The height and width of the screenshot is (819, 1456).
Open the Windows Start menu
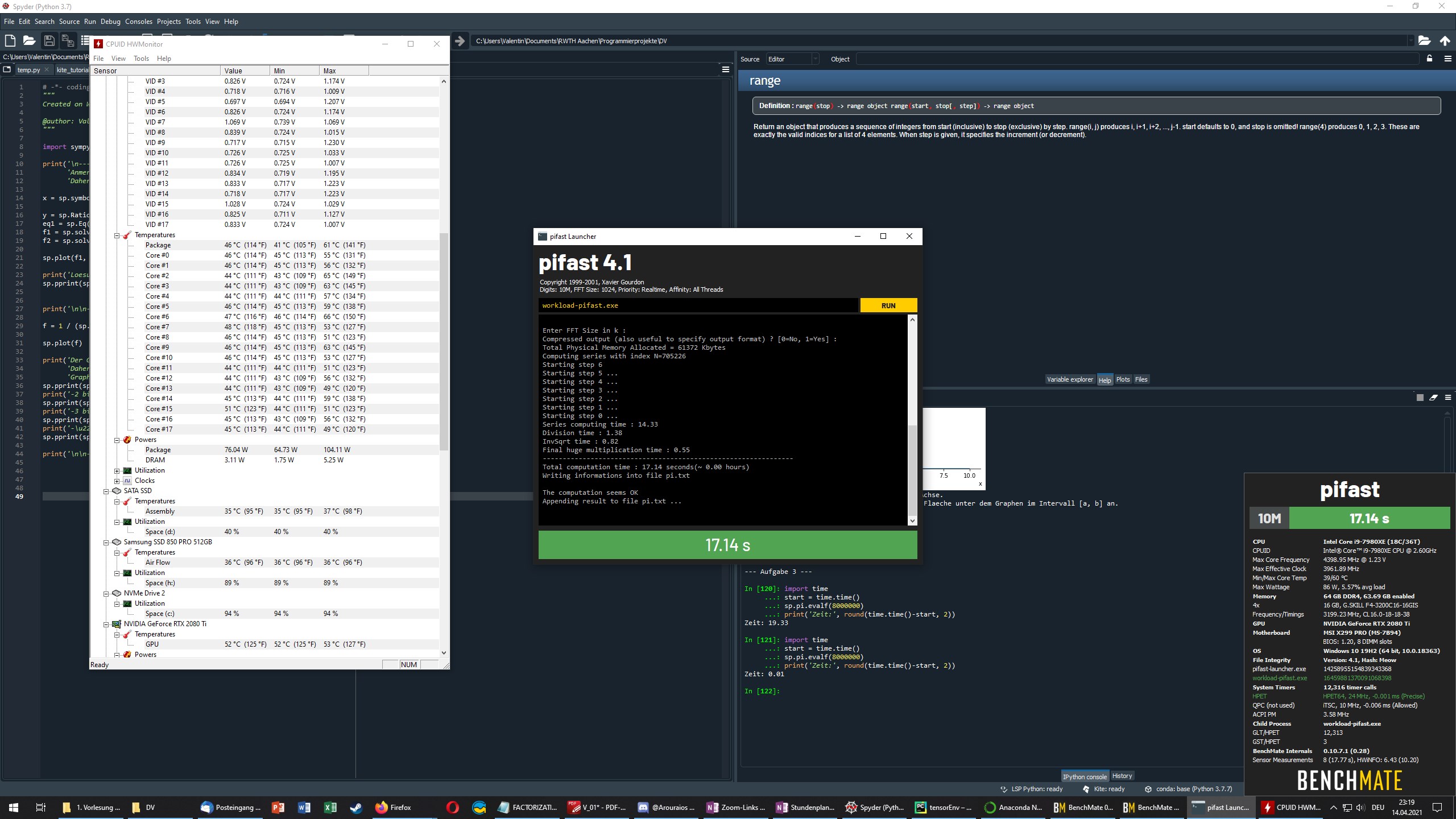click(14, 807)
